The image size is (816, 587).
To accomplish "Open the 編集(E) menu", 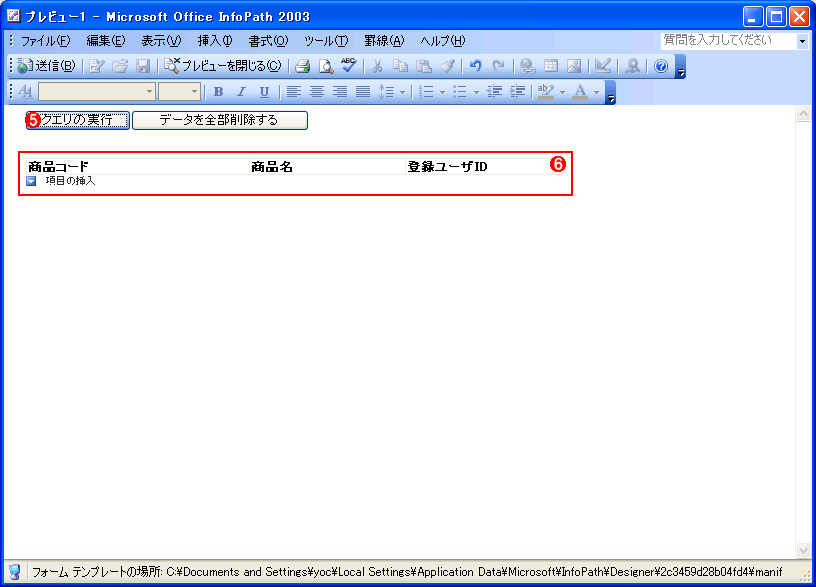I will (x=106, y=41).
